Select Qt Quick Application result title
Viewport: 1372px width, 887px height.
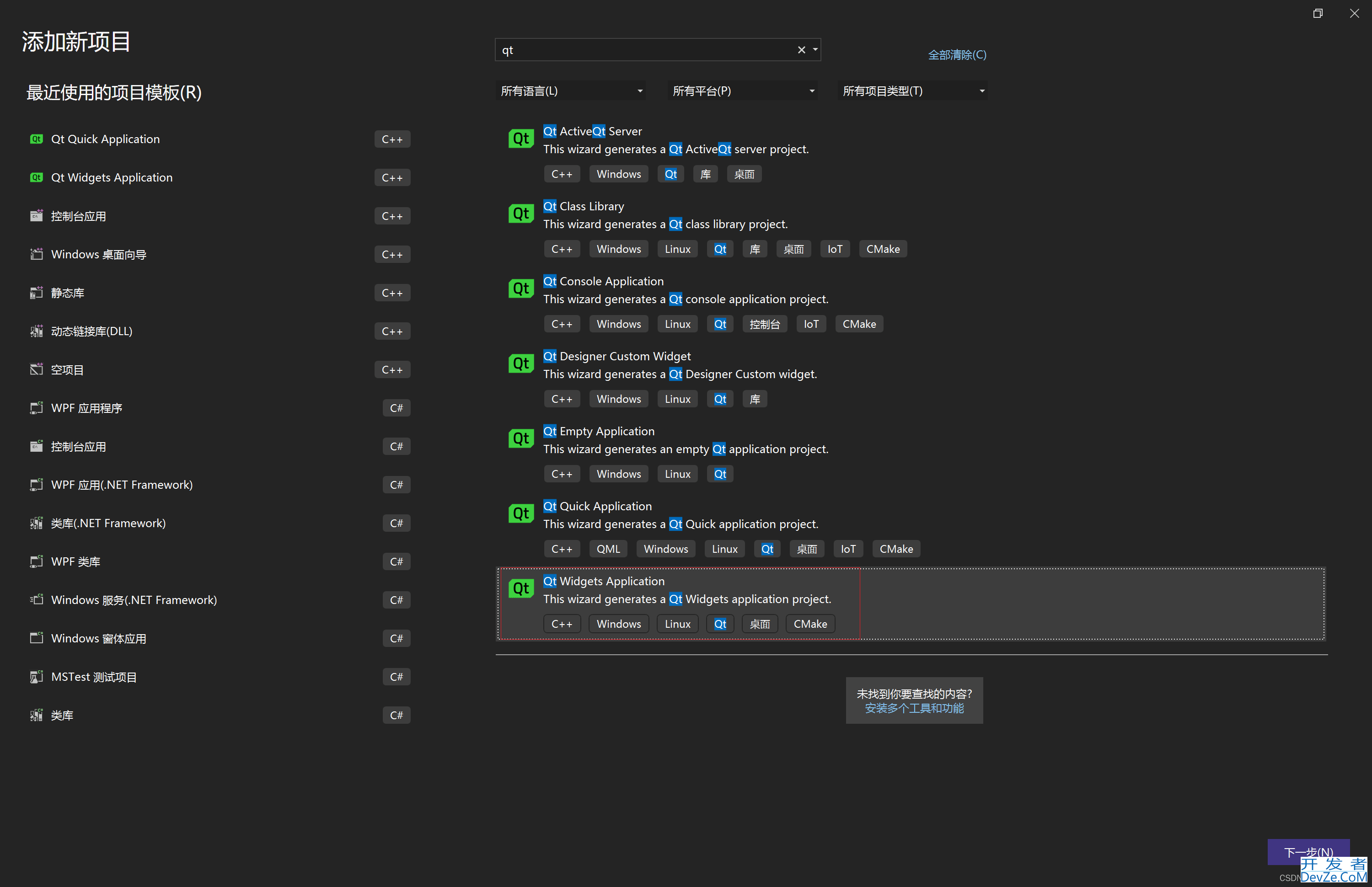coord(597,506)
